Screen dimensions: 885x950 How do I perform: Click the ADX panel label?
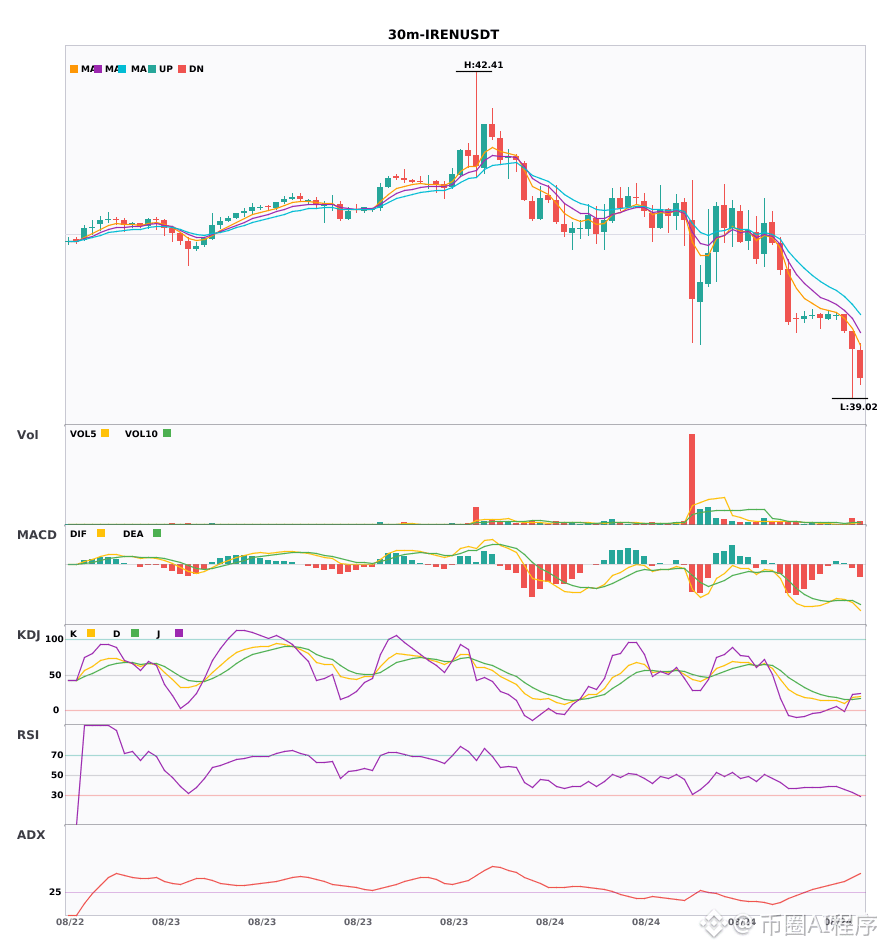tap(31, 835)
